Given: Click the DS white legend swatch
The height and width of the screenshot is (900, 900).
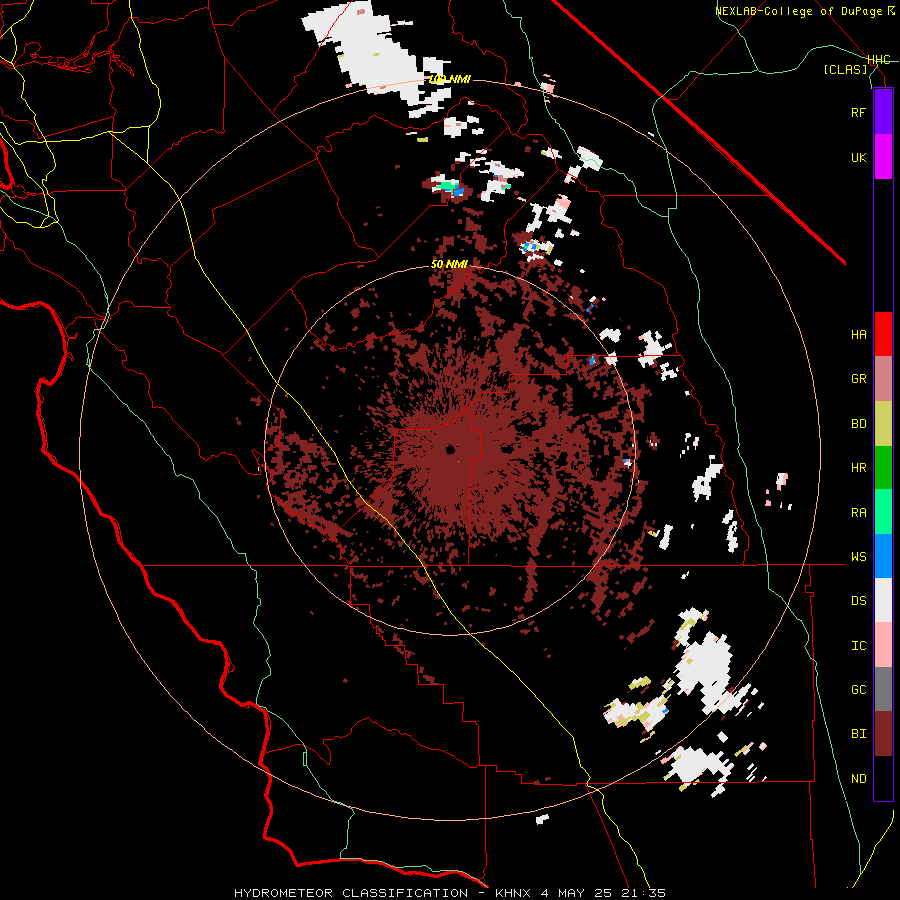Looking at the screenshot, I should [x=883, y=600].
